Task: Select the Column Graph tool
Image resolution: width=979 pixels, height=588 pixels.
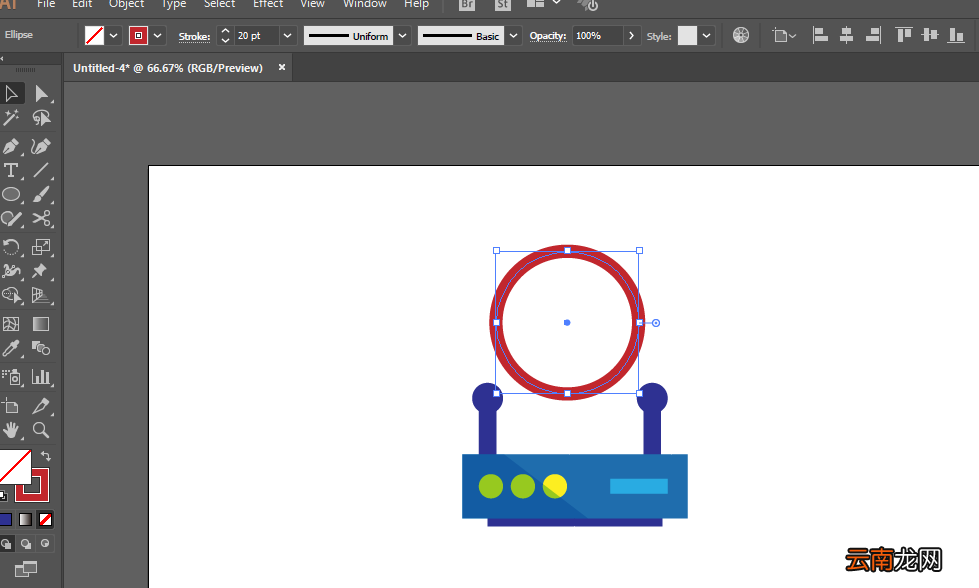Action: pos(41,377)
